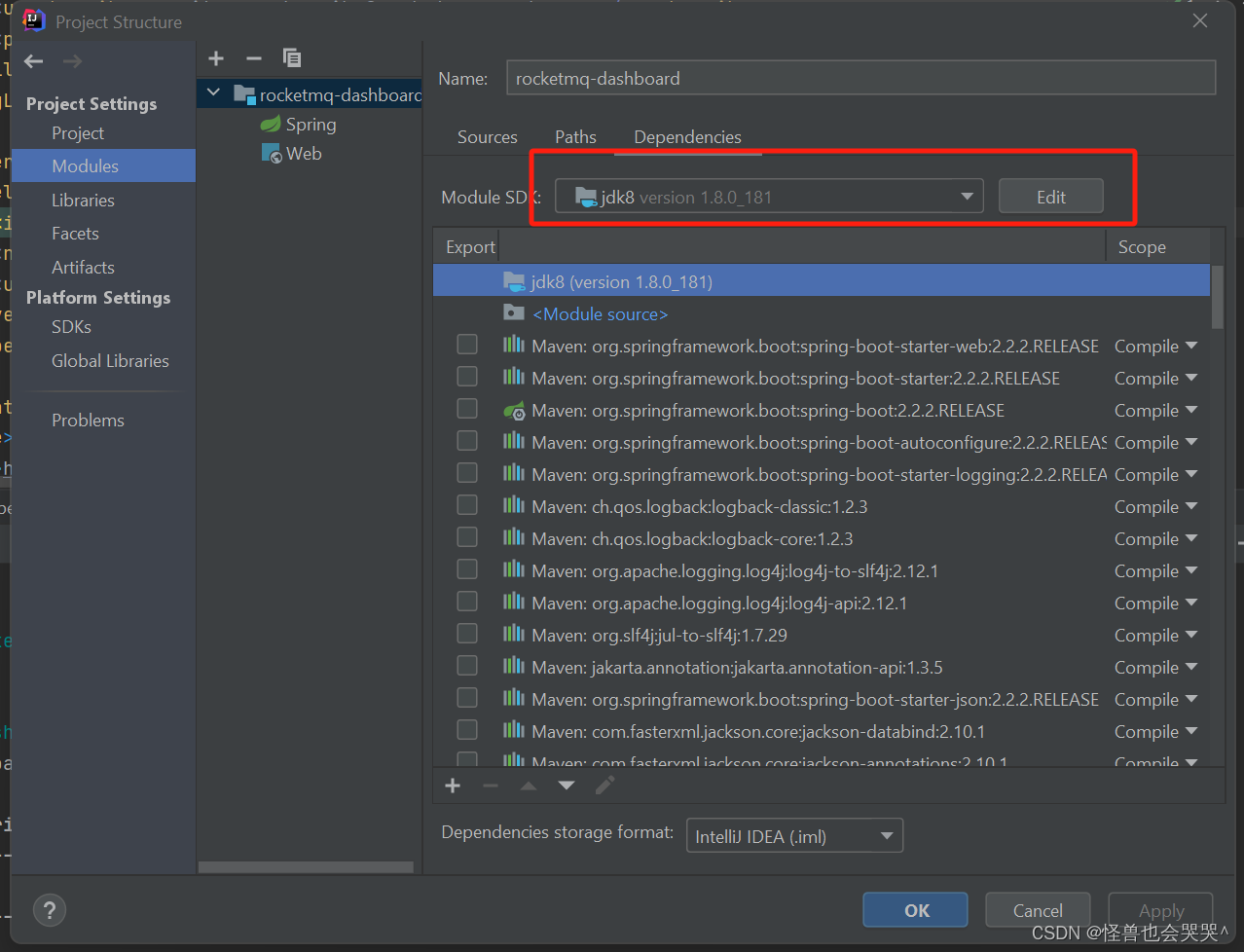
Task: Open Dependencies storage format dropdown
Action: point(794,835)
